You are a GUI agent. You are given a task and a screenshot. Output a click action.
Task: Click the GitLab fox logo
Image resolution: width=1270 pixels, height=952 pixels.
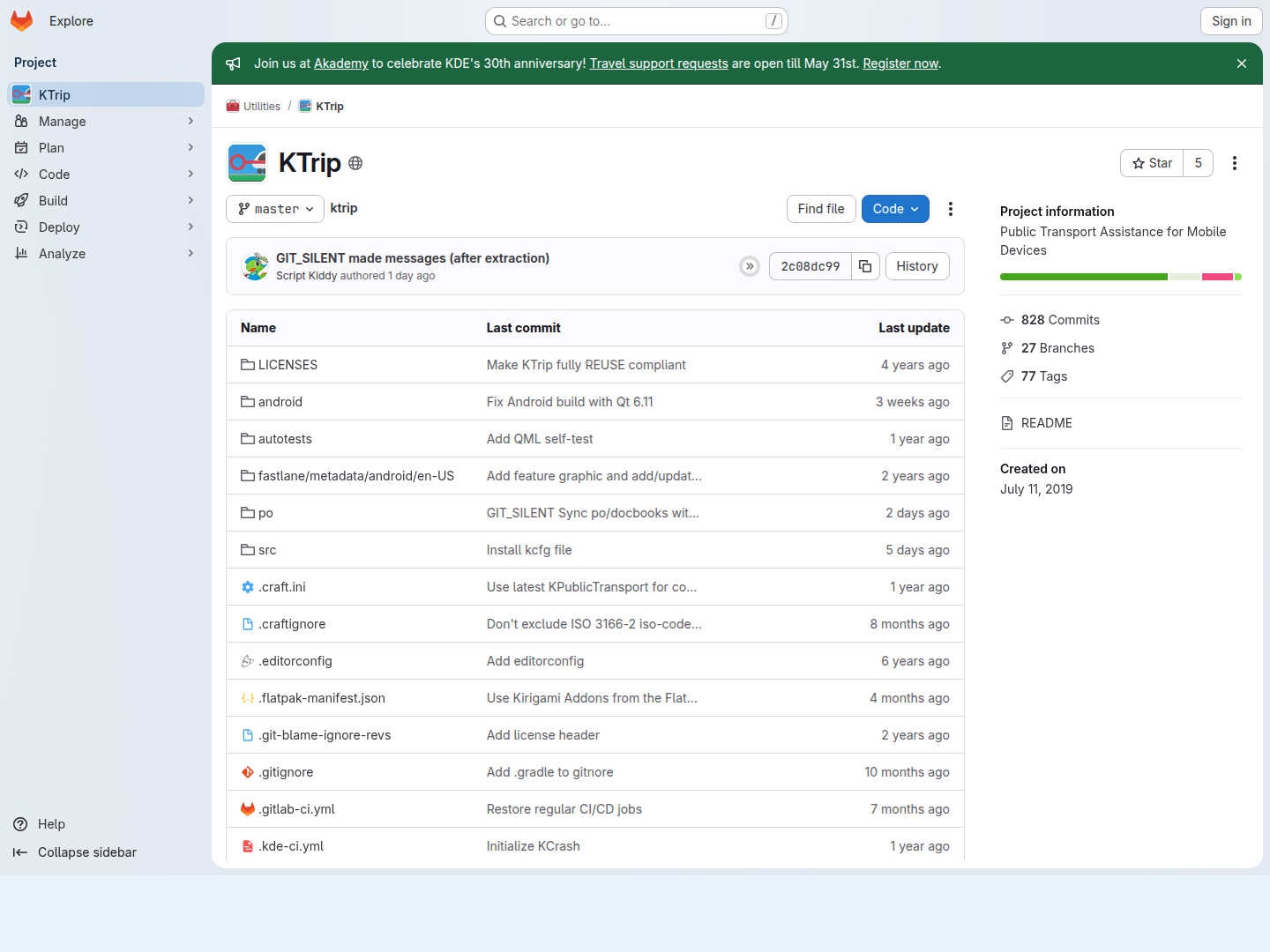tap(22, 21)
